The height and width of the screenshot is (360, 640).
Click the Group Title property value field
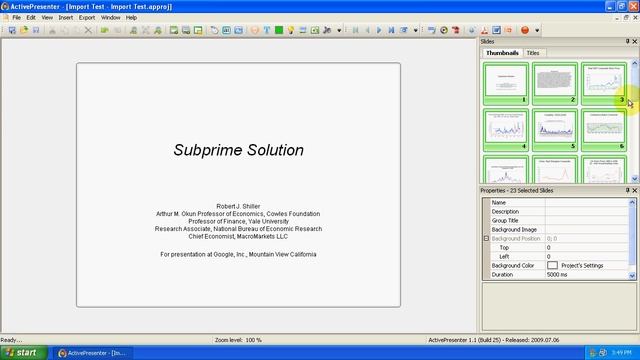click(587, 220)
